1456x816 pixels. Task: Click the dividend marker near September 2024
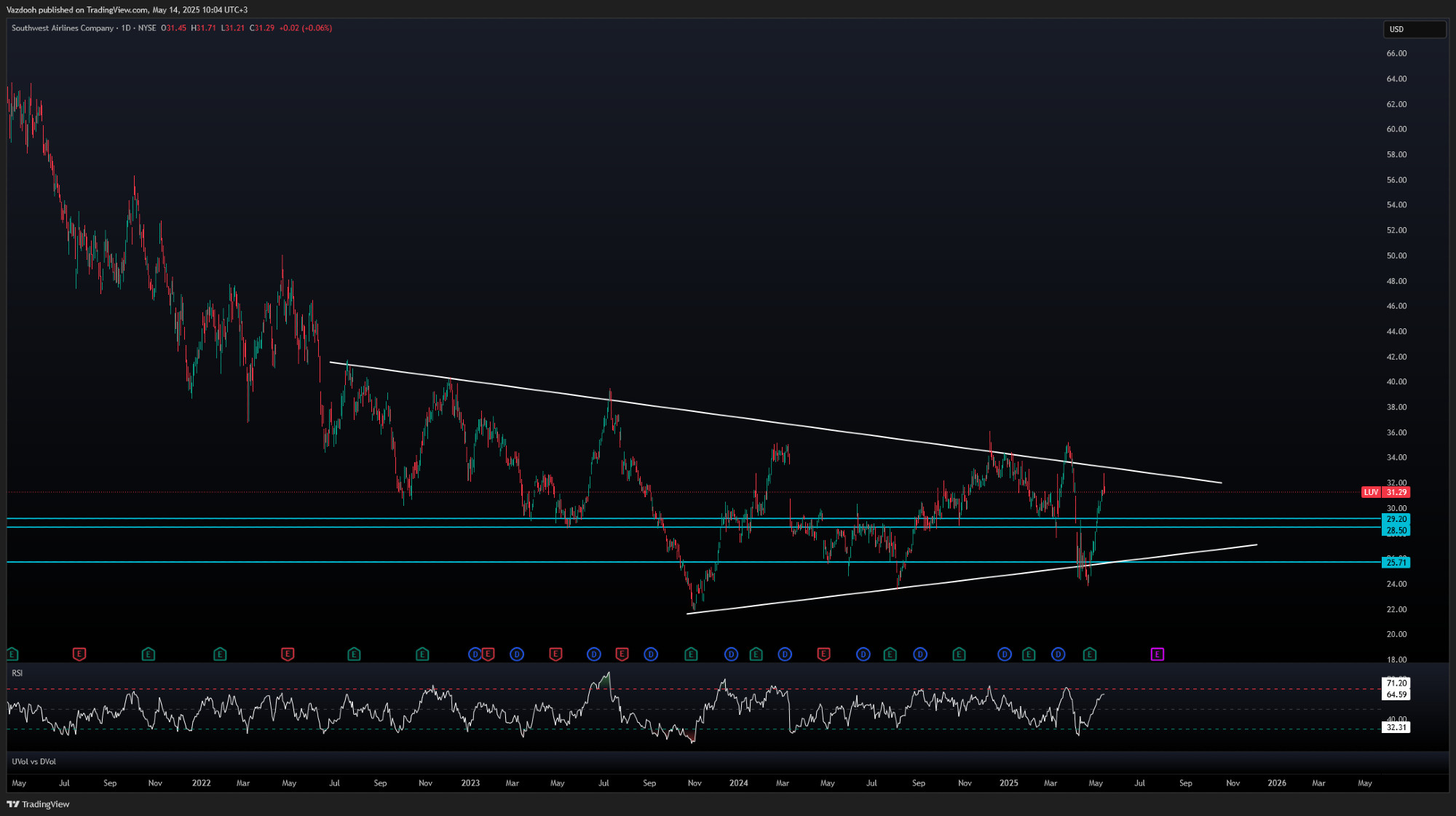tap(920, 654)
